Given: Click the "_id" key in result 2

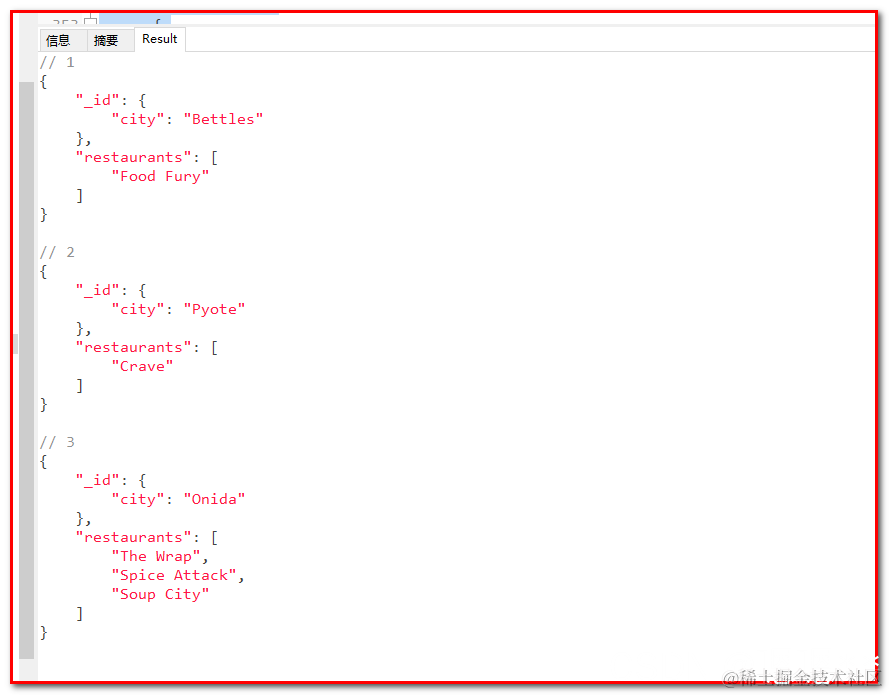Looking at the screenshot, I should coord(98,290).
